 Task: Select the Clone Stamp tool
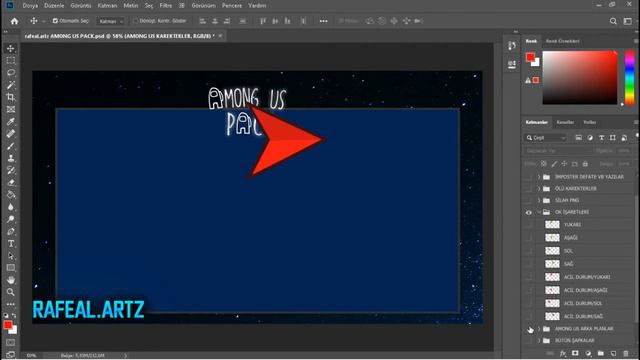tap(11, 158)
